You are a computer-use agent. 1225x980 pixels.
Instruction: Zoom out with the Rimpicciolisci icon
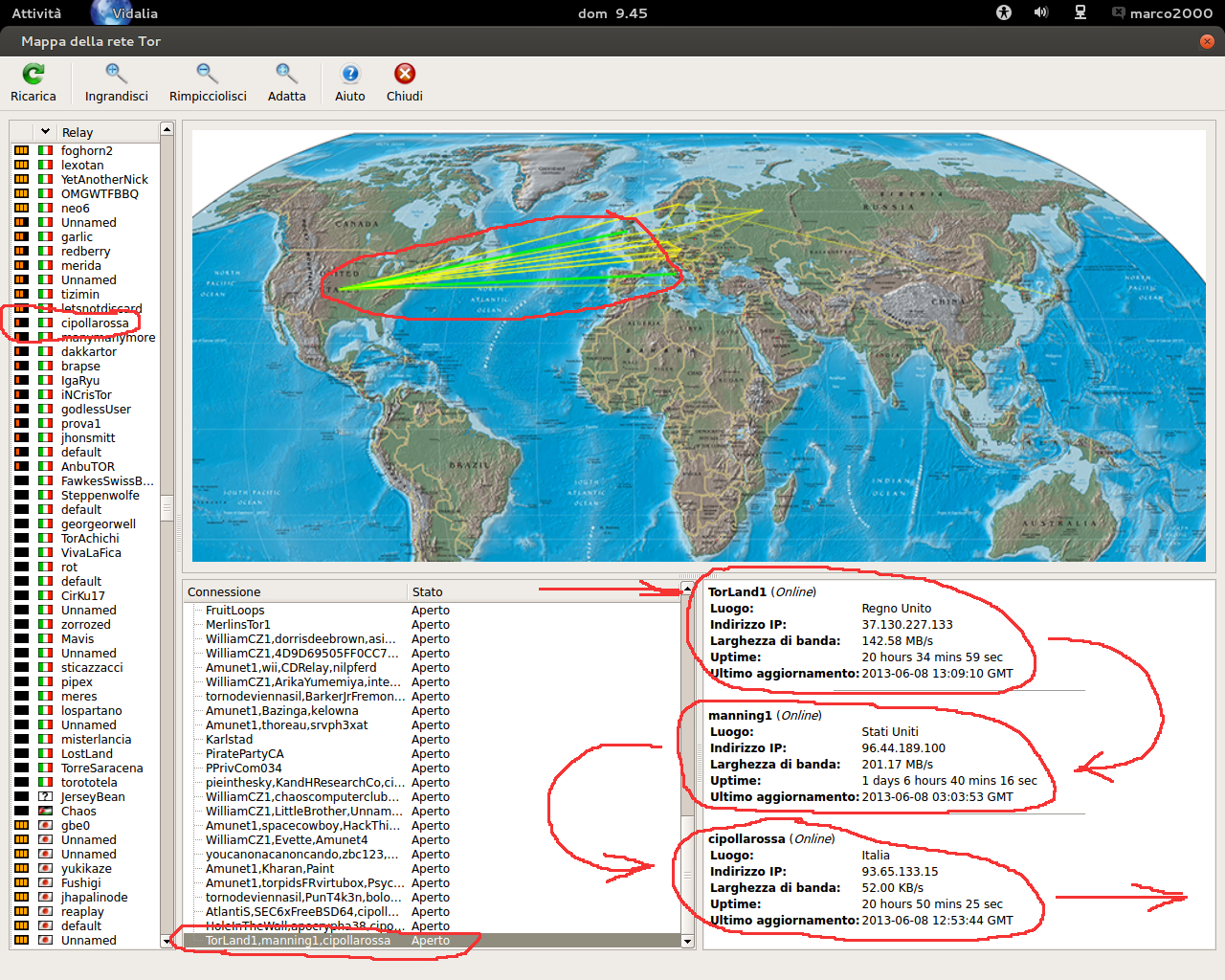[208, 74]
